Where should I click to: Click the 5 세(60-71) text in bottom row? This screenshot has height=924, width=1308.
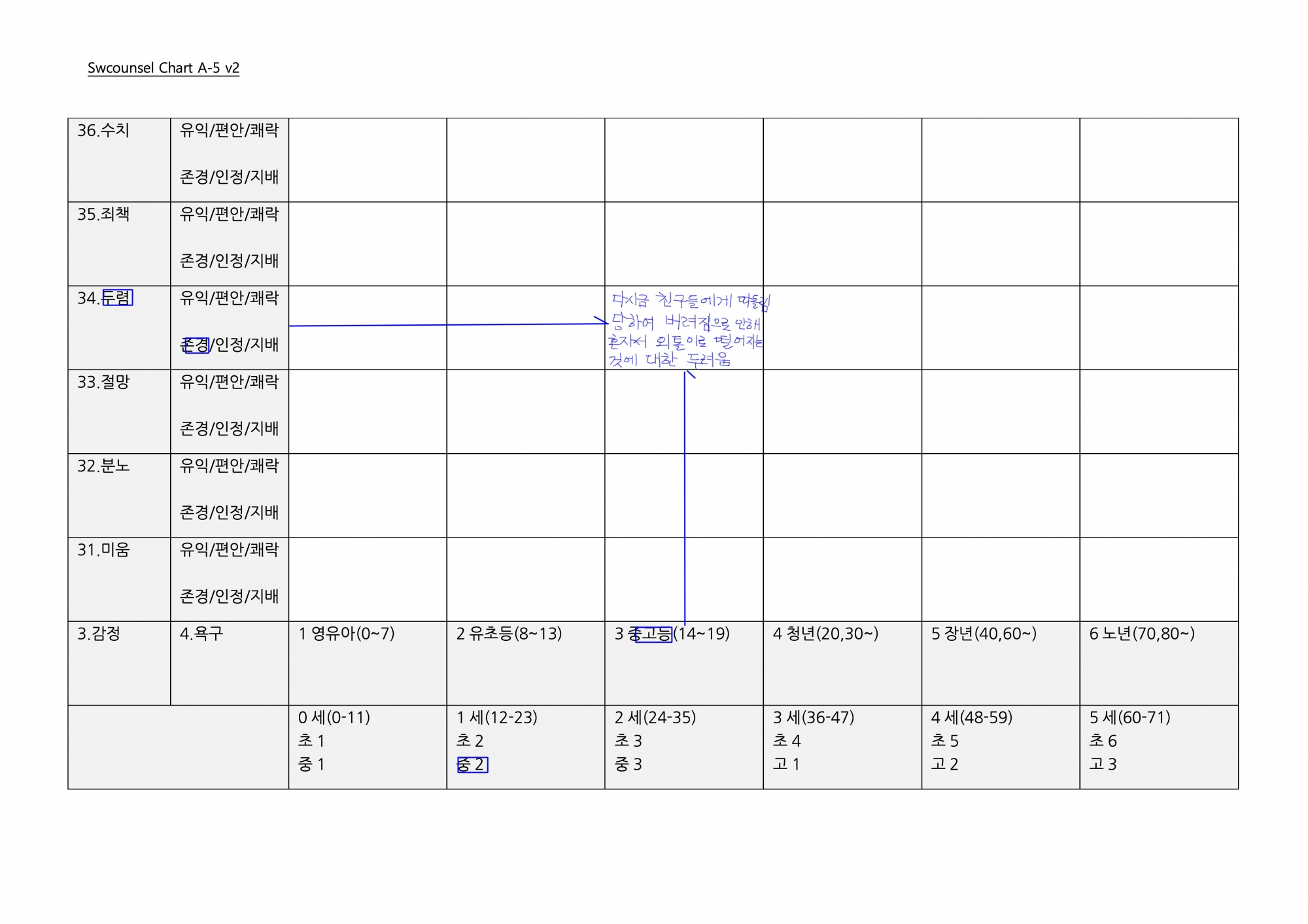tap(1129, 717)
